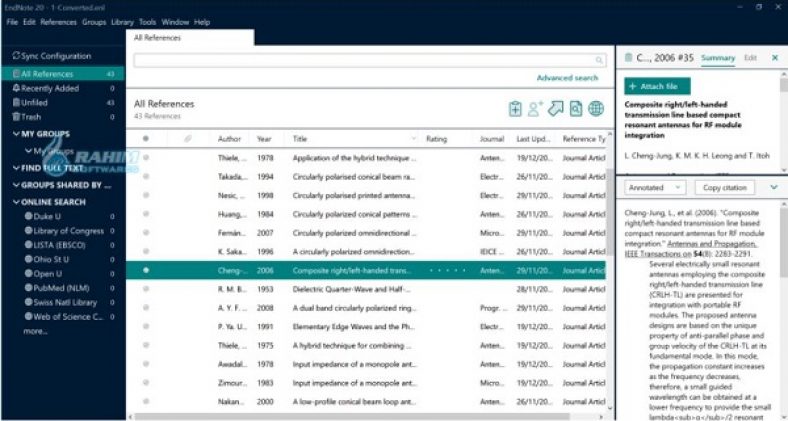
Task: Click the online search globe icon
Action: point(596,109)
